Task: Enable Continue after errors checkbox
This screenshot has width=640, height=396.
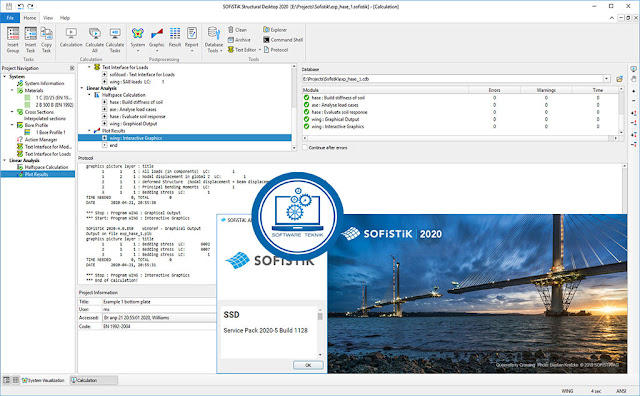Action: [304, 147]
